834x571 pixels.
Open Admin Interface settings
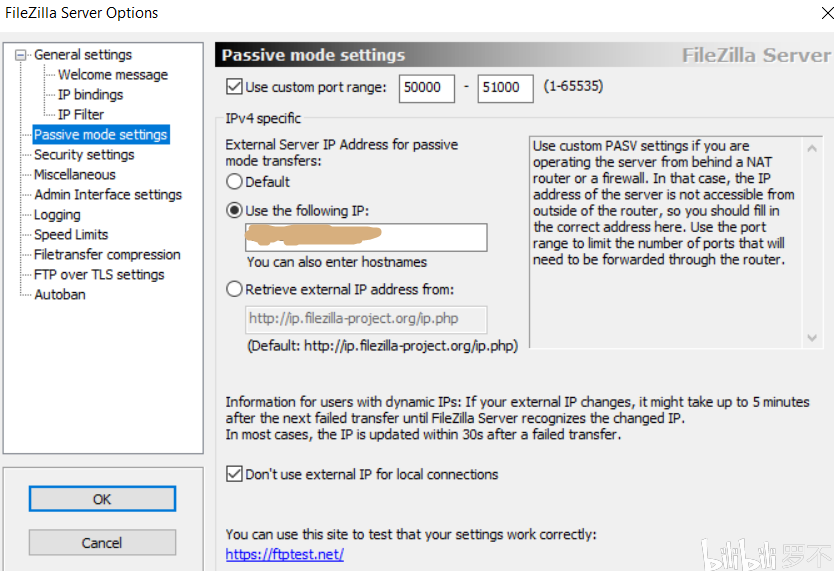point(108,195)
